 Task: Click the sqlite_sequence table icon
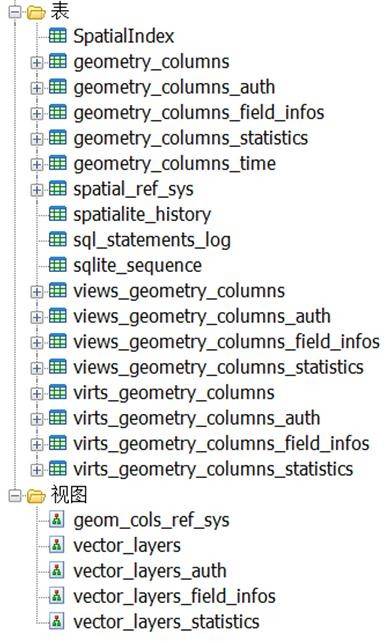pyautogui.click(x=57, y=265)
